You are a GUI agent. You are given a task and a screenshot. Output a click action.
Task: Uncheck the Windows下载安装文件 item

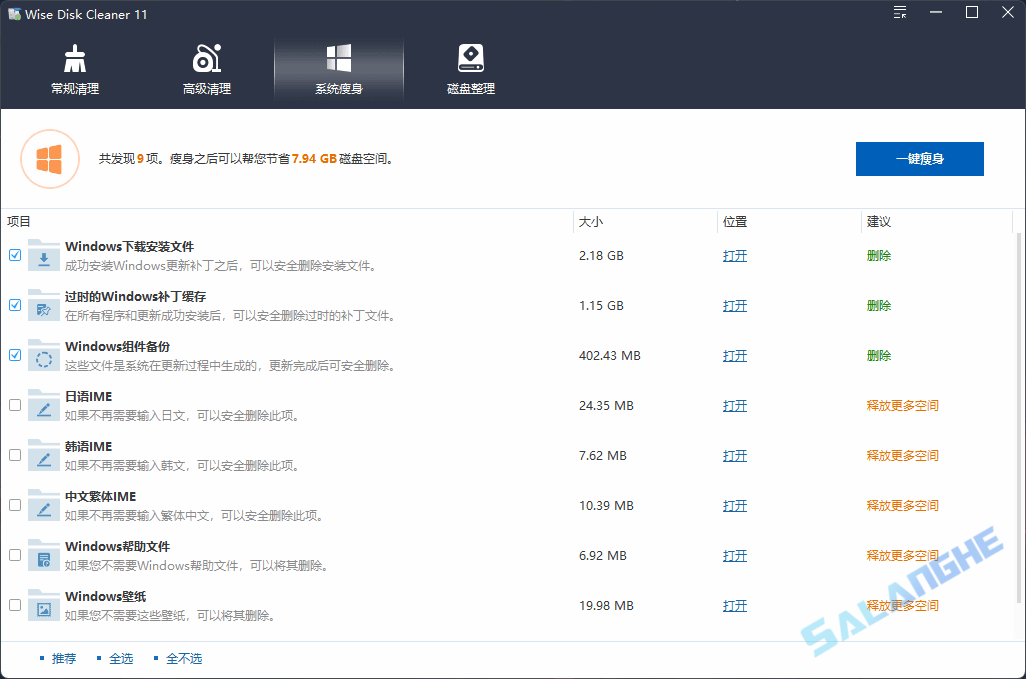pos(15,255)
